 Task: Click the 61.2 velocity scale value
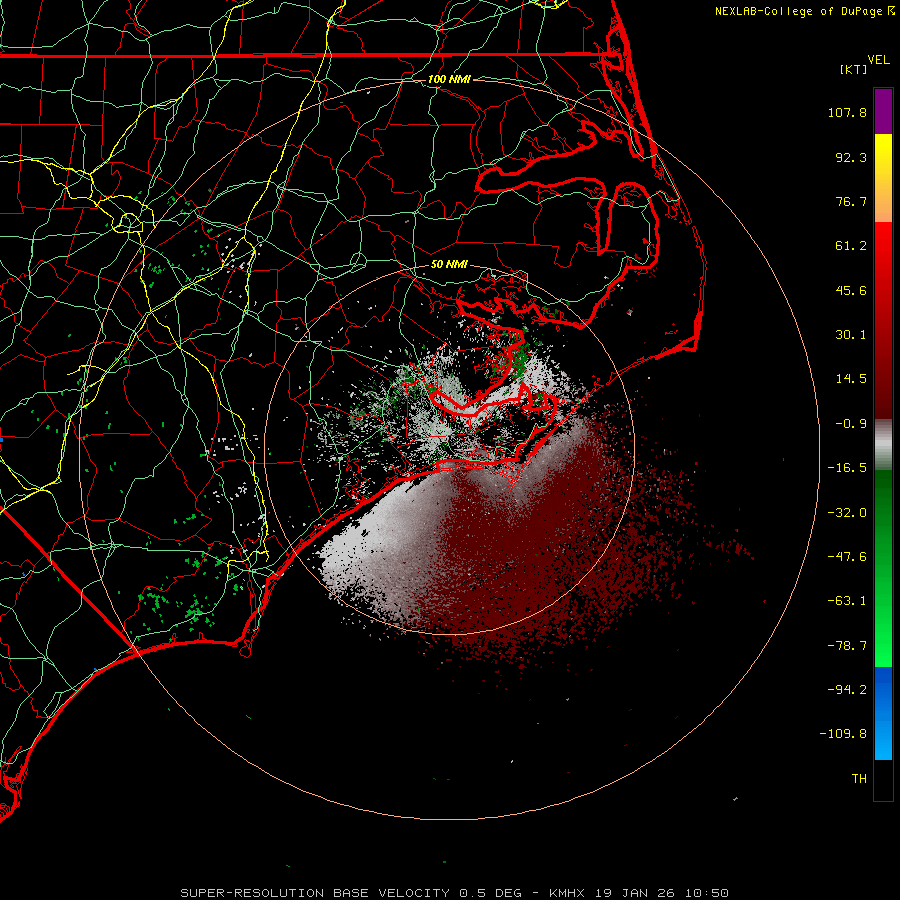851,246
